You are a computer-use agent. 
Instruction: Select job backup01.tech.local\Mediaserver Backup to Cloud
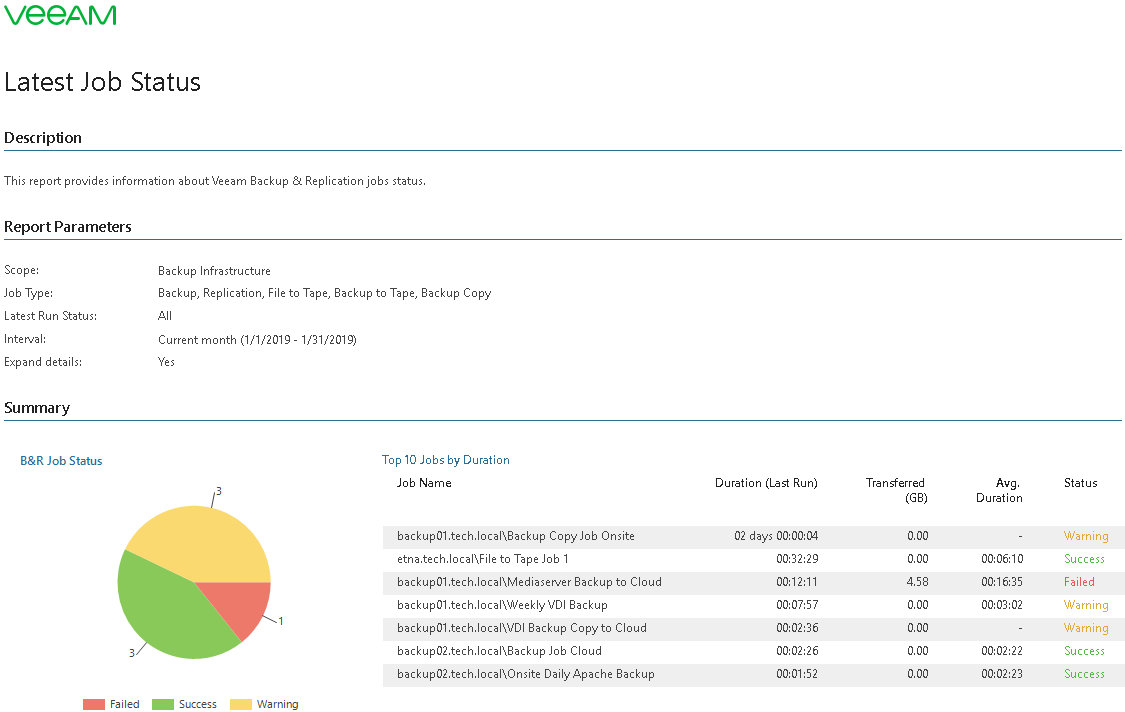pyautogui.click(x=529, y=582)
